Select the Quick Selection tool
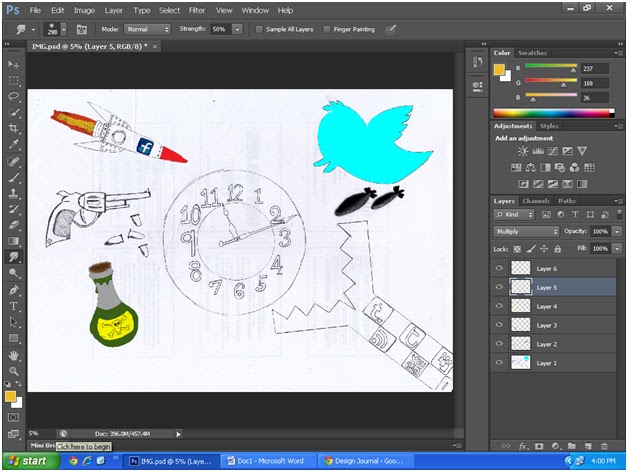The image size is (628, 472). click(14, 113)
